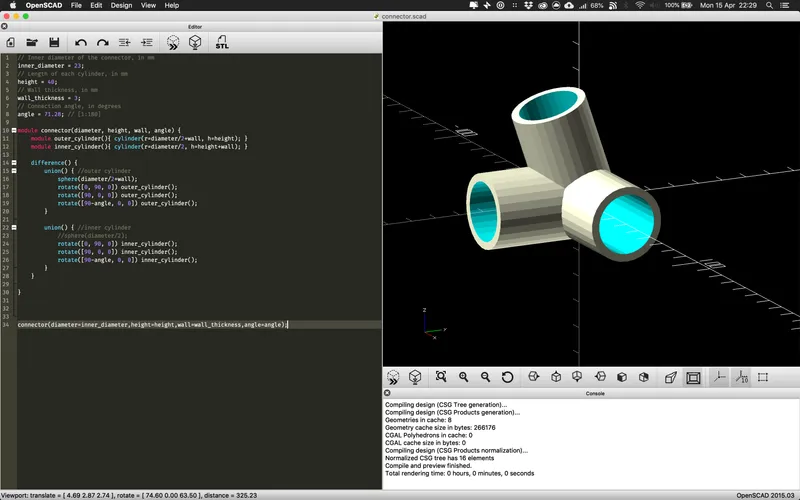Click the Wi-Fi icon in the menu bar

coord(639,5)
